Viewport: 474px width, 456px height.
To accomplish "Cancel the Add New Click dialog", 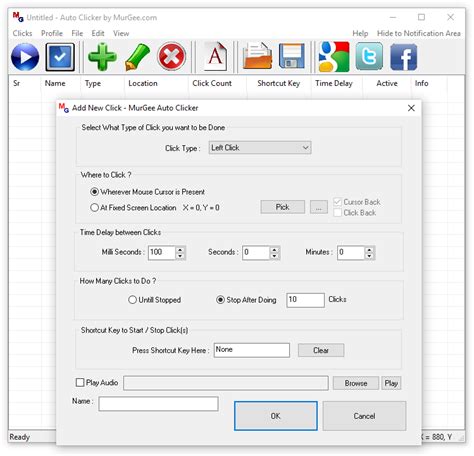I will click(364, 416).
